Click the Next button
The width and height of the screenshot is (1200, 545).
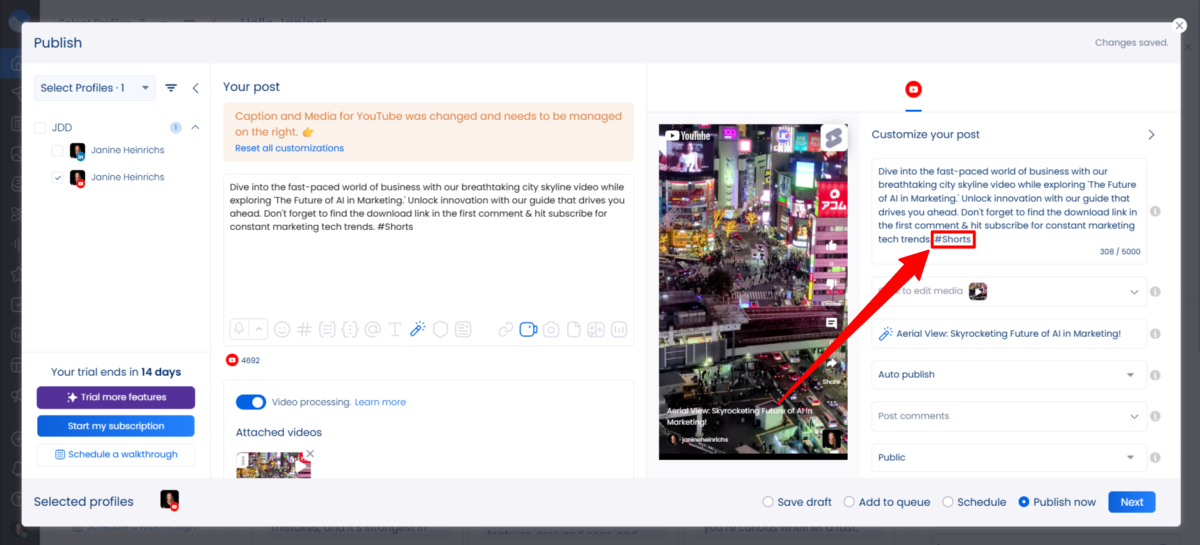(x=1132, y=502)
